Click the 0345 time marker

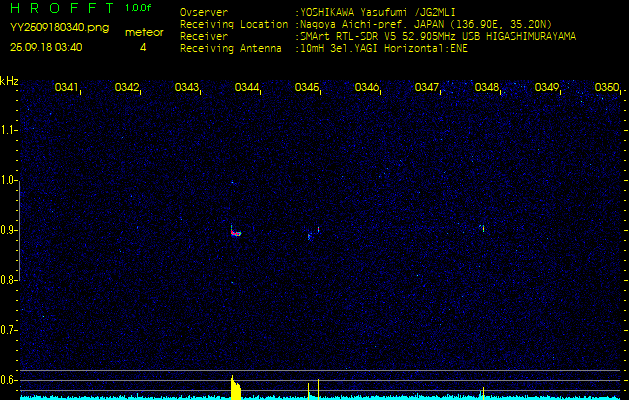tap(306, 87)
